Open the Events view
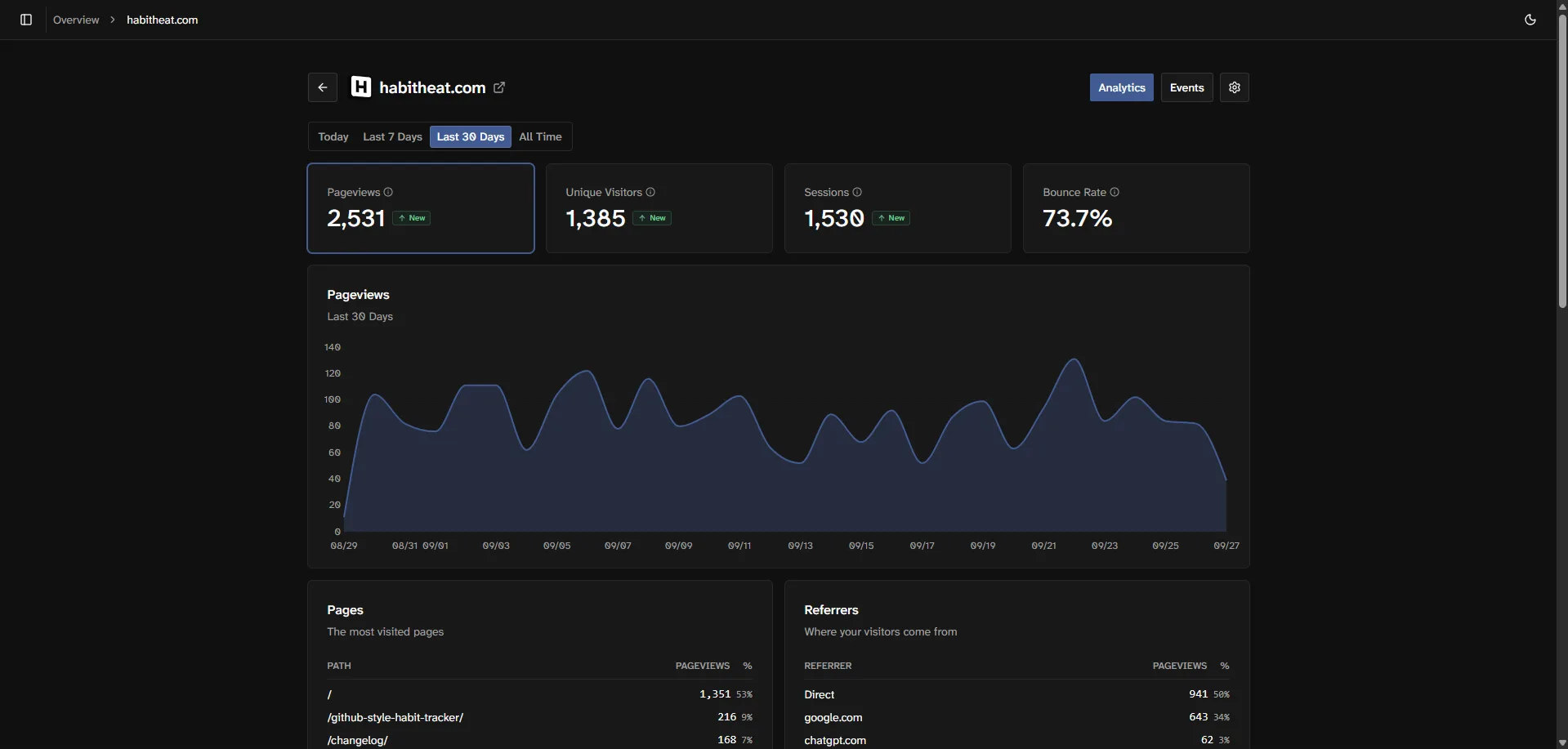 (1187, 87)
